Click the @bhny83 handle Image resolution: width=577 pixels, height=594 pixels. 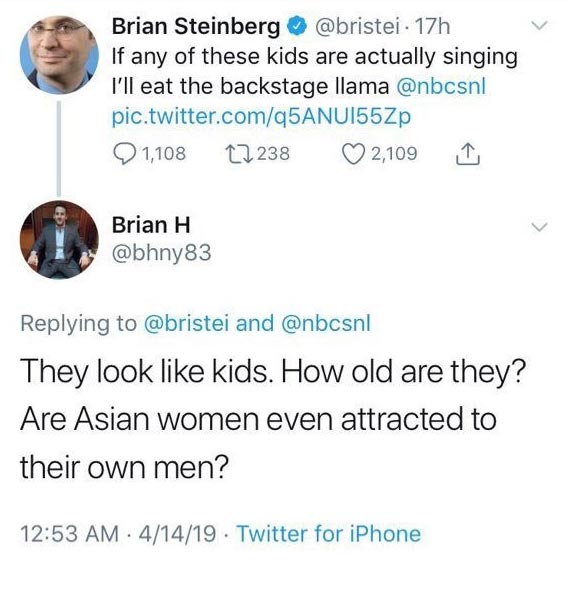[x=161, y=253]
